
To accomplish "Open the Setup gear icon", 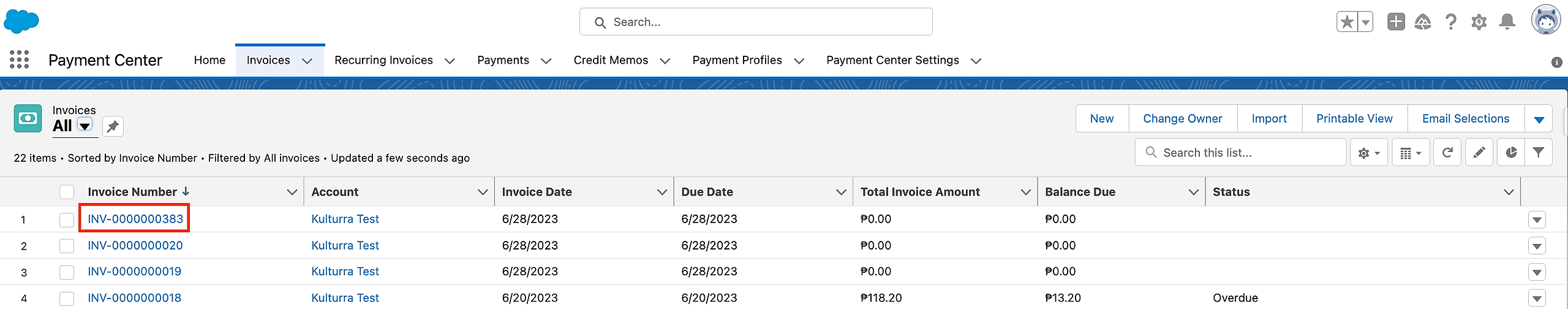I will [x=1479, y=22].
